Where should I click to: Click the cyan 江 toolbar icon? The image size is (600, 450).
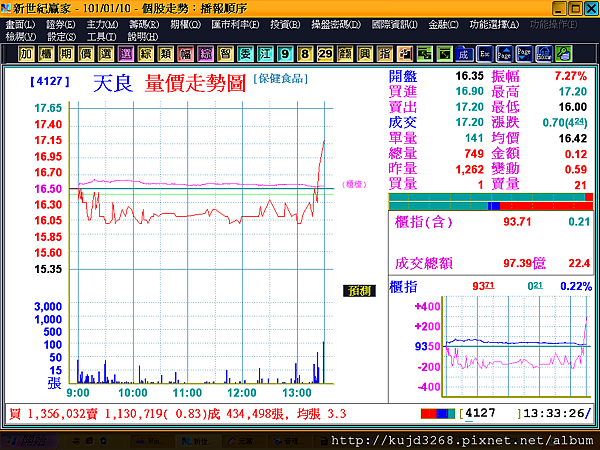coord(265,54)
